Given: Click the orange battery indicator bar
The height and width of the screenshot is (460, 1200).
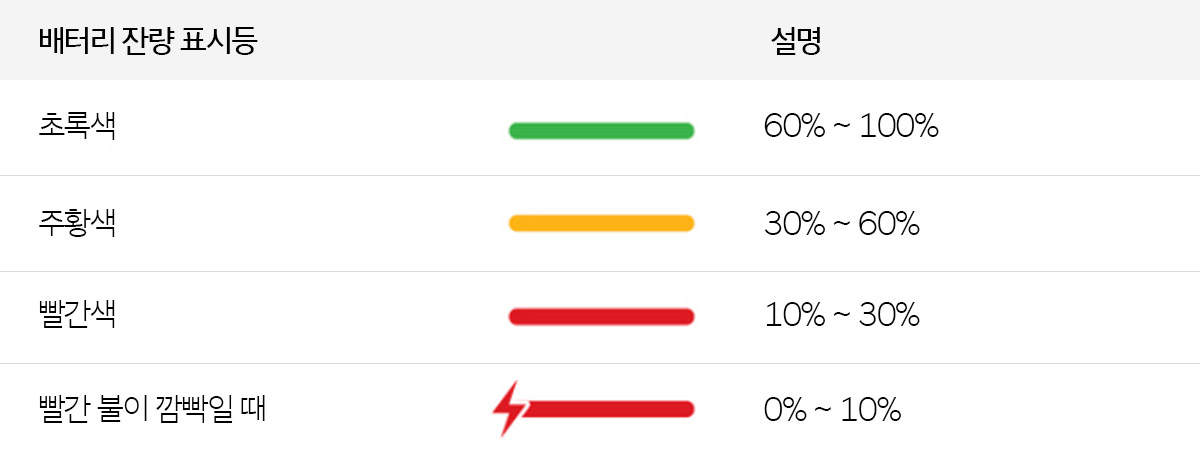Looking at the screenshot, I should (x=601, y=223).
